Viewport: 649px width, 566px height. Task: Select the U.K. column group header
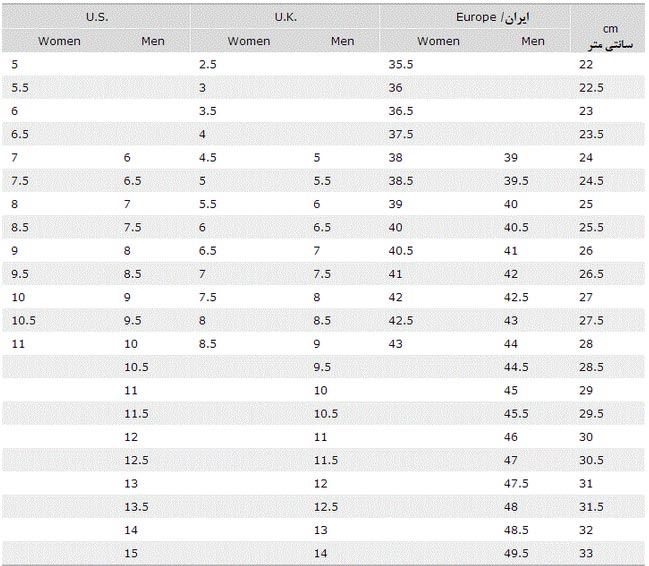(286, 17)
